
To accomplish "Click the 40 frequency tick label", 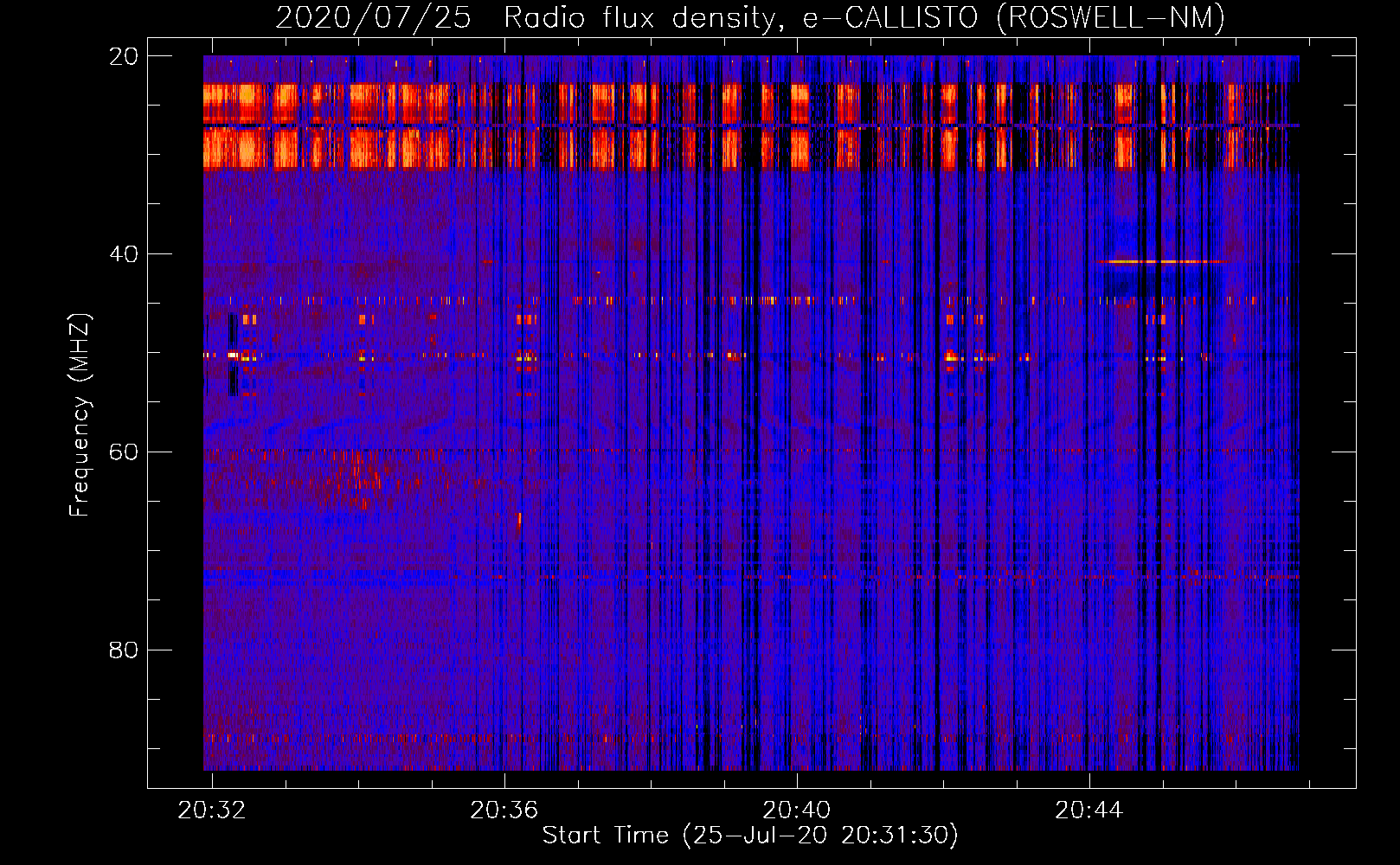I will point(124,254).
